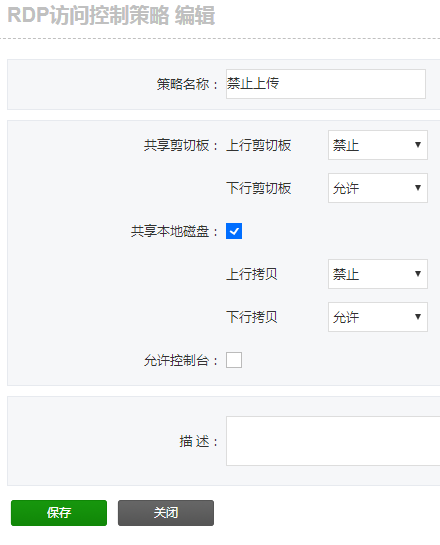This screenshot has height=545, width=440.
Task: Click the gray 关闭 button
Action: coord(166,513)
